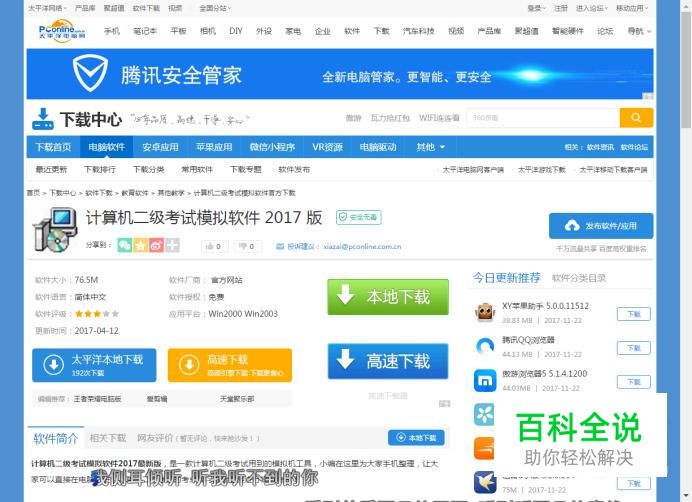Click DIY in the top site menu
The height and width of the screenshot is (502, 692).
(x=236, y=31)
